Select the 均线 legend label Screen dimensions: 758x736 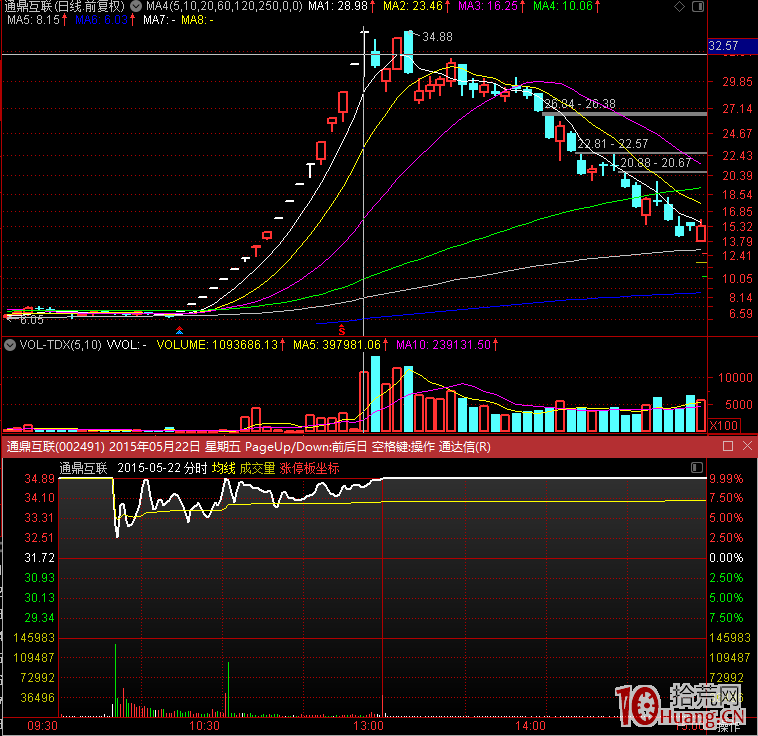point(224,468)
